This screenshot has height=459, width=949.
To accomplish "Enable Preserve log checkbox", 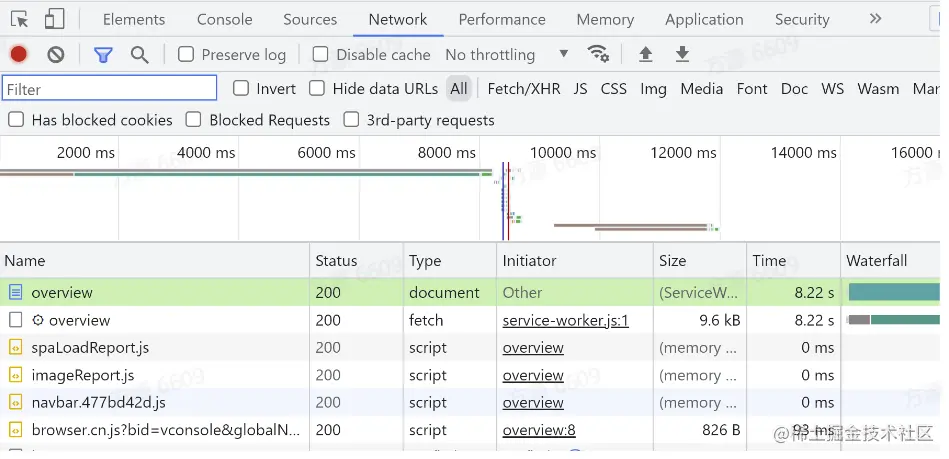I will pos(186,55).
